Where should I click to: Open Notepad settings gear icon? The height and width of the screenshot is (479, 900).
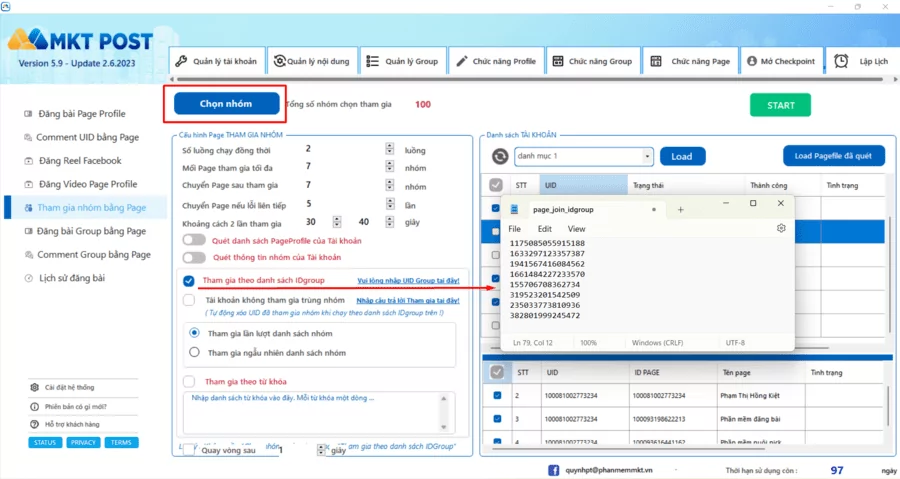pyautogui.click(x=781, y=228)
